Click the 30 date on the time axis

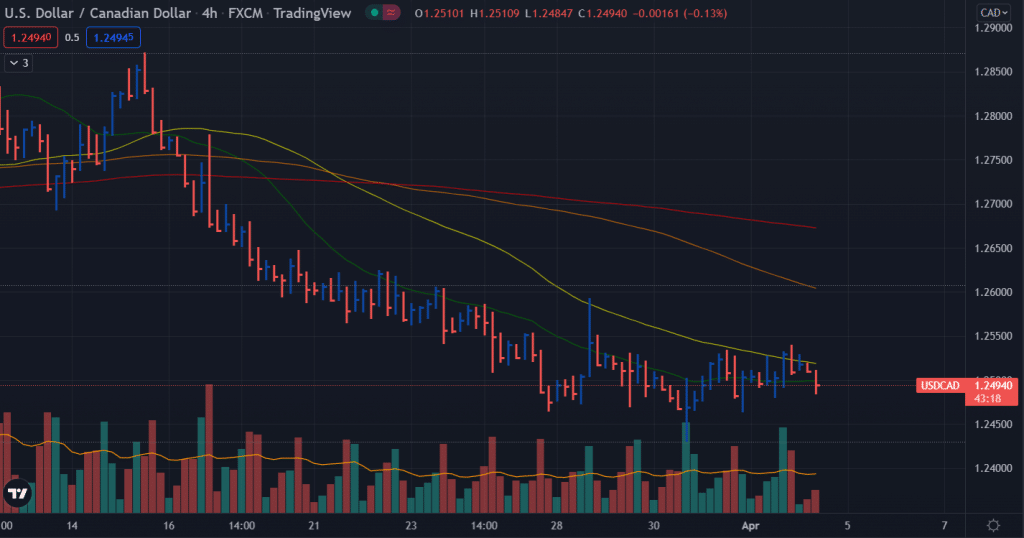(x=654, y=526)
